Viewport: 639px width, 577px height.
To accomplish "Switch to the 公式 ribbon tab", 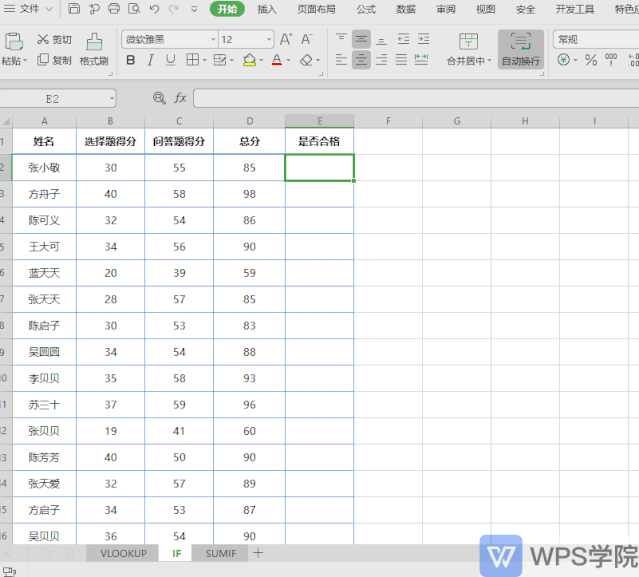I will 366,9.
